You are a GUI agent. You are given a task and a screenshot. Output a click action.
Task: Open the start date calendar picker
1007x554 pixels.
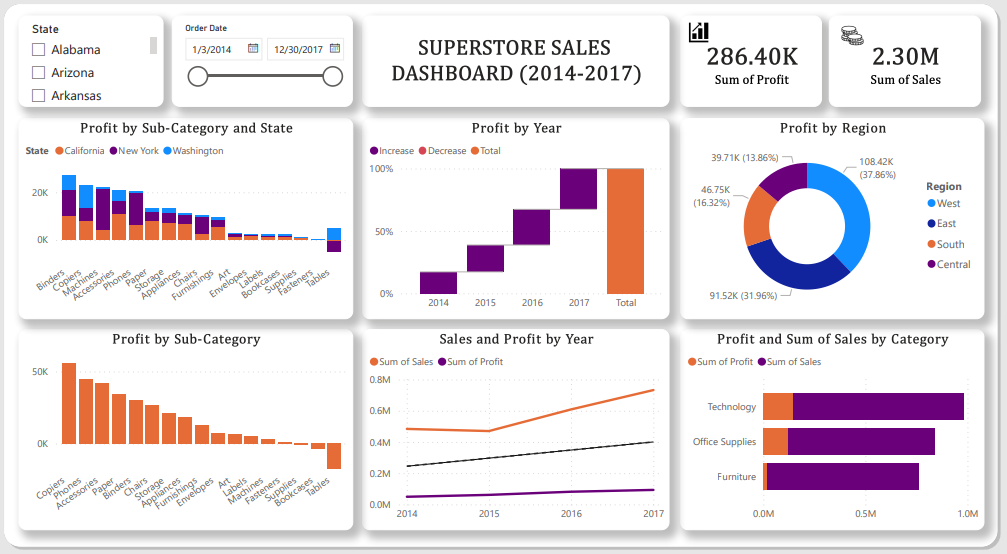click(253, 48)
